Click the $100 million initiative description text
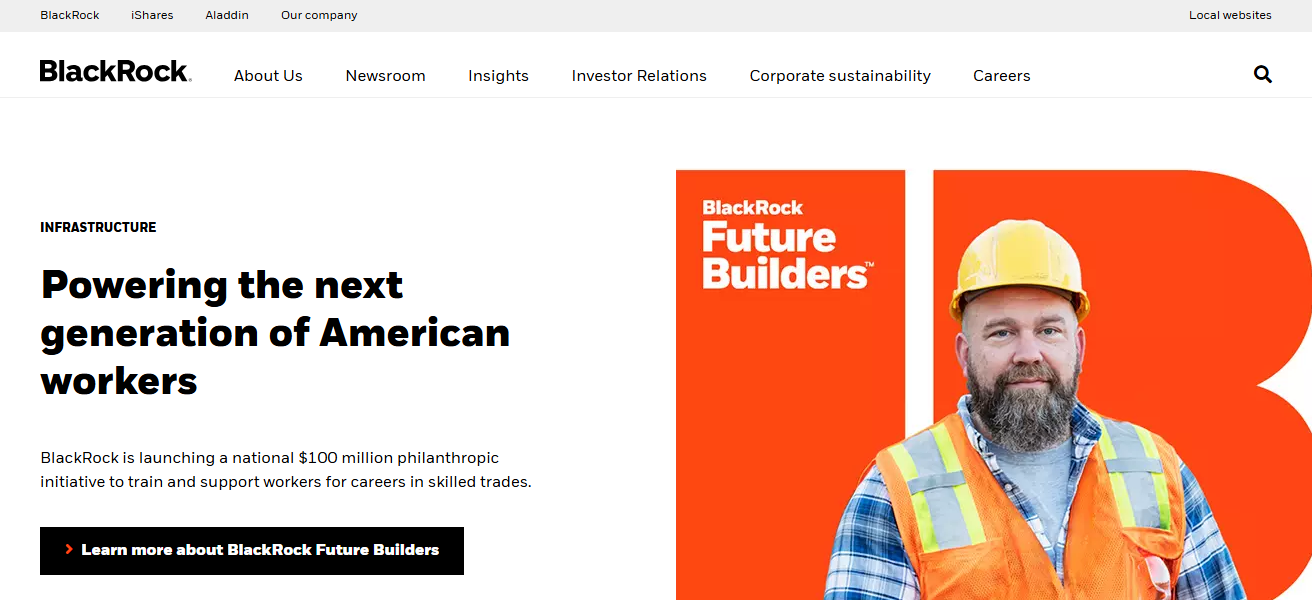 click(x=285, y=470)
